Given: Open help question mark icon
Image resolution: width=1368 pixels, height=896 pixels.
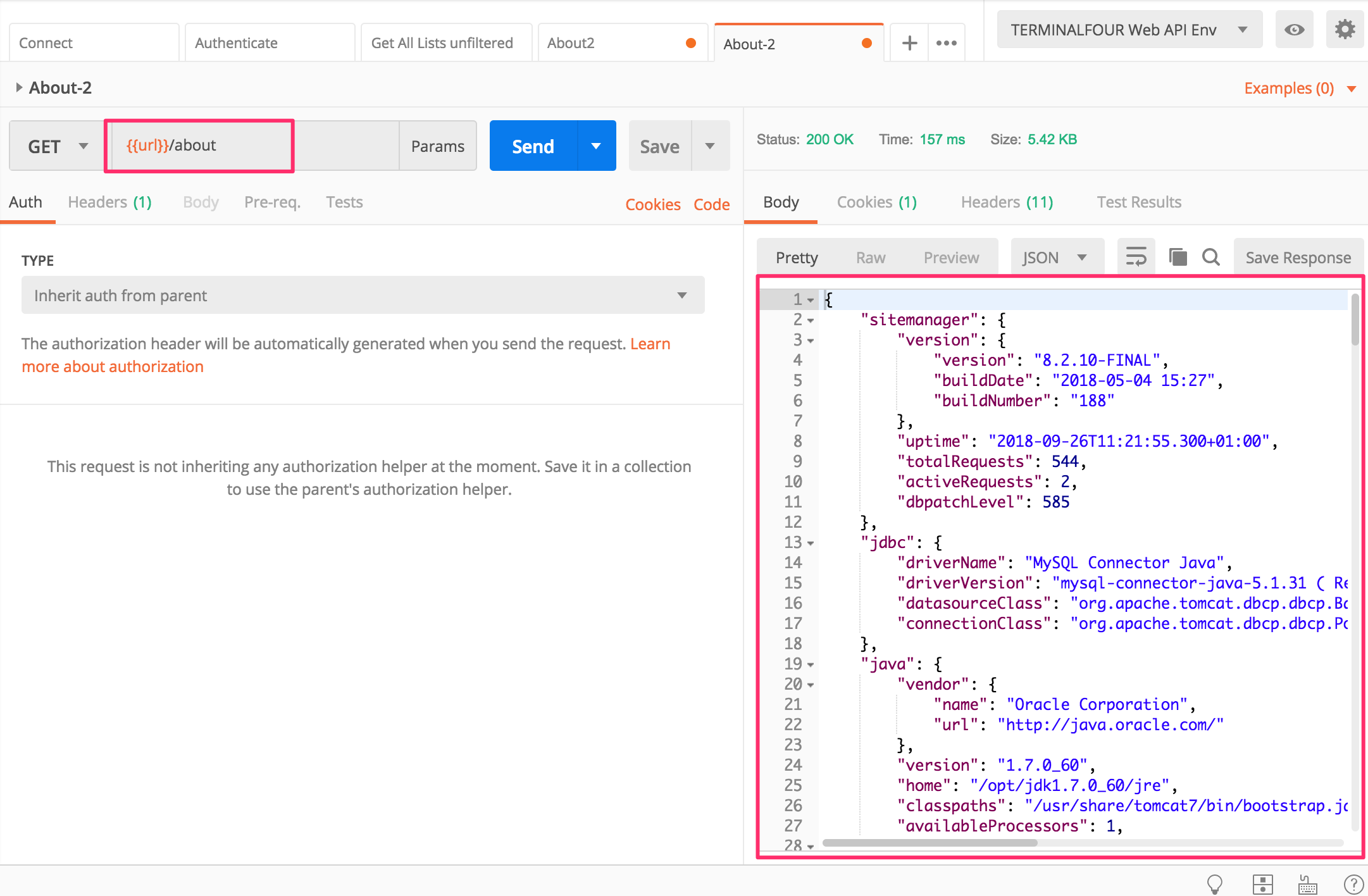Looking at the screenshot, I should (x=1353, y=883).
